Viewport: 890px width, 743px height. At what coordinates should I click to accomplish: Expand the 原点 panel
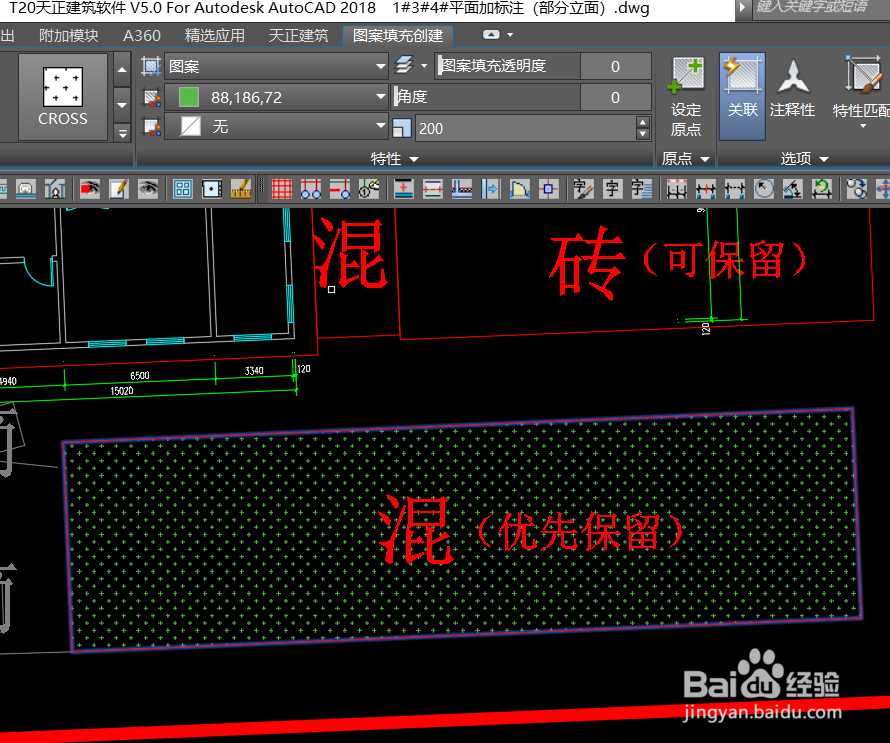pos(686,159)
